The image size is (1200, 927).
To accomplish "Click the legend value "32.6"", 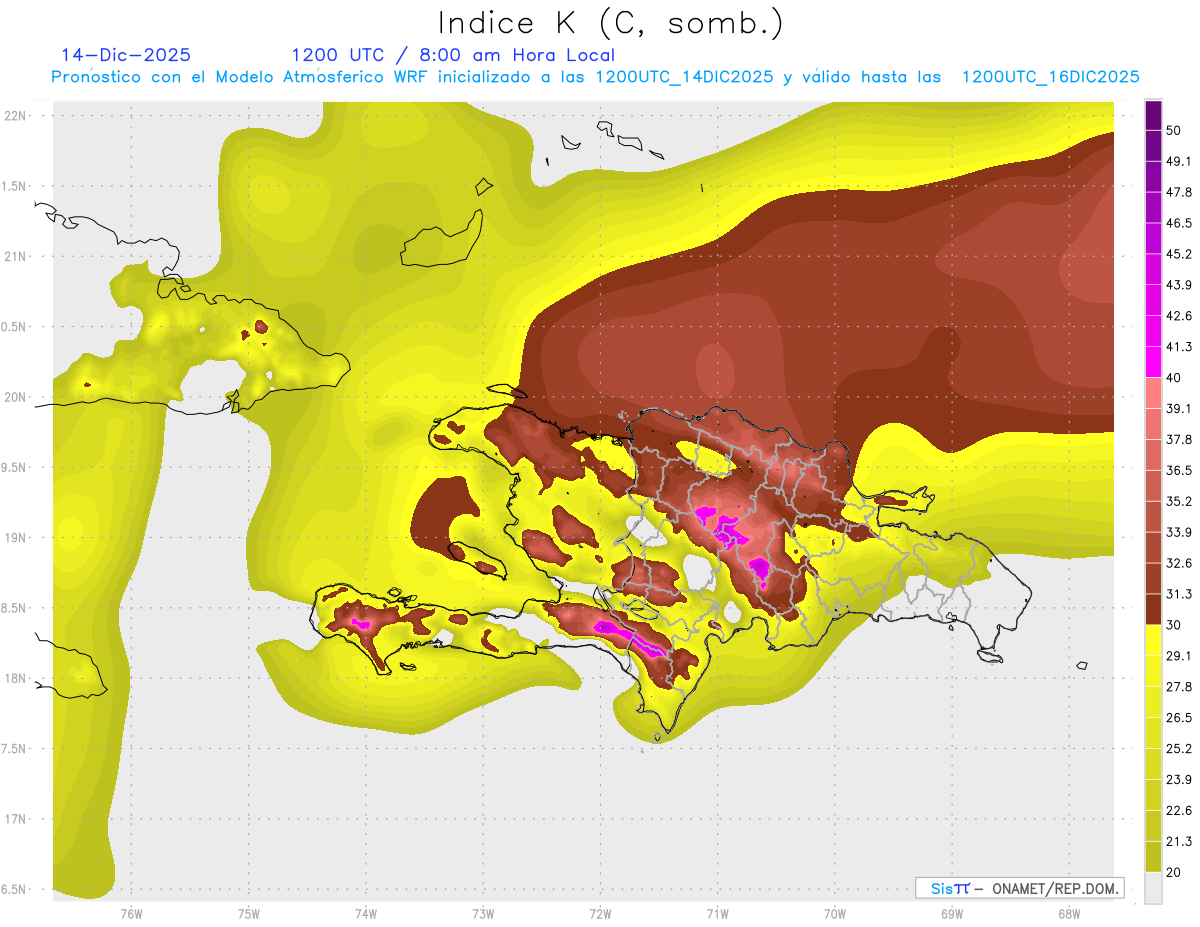I will pos(1179,563).
